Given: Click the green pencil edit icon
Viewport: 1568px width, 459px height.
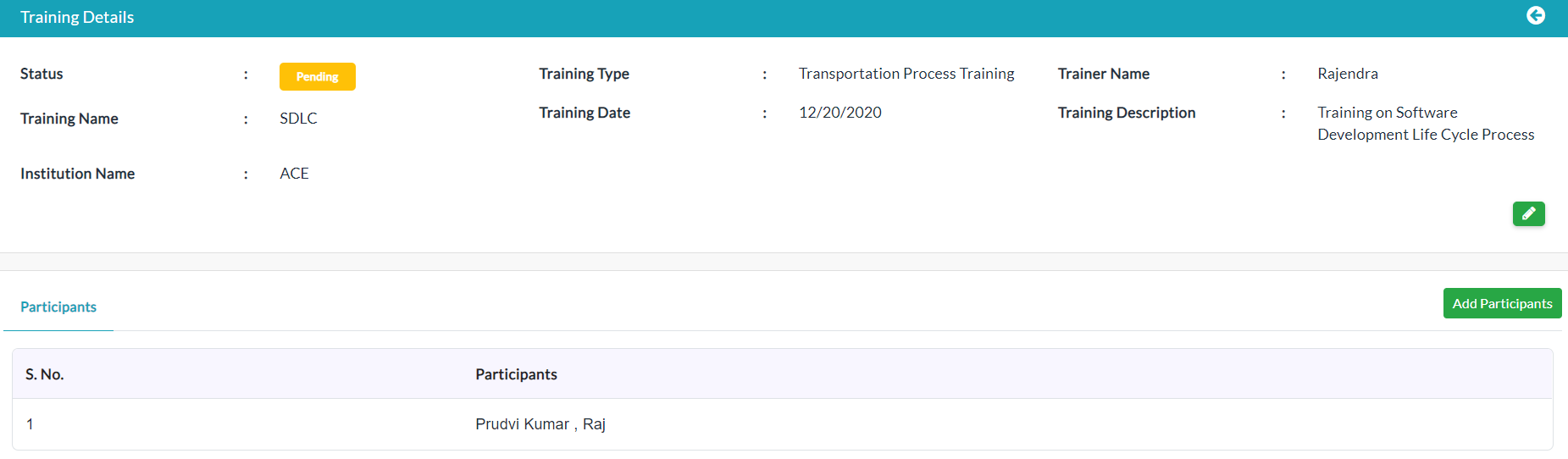Looking at the screenshot, I should pos(1528,213).
